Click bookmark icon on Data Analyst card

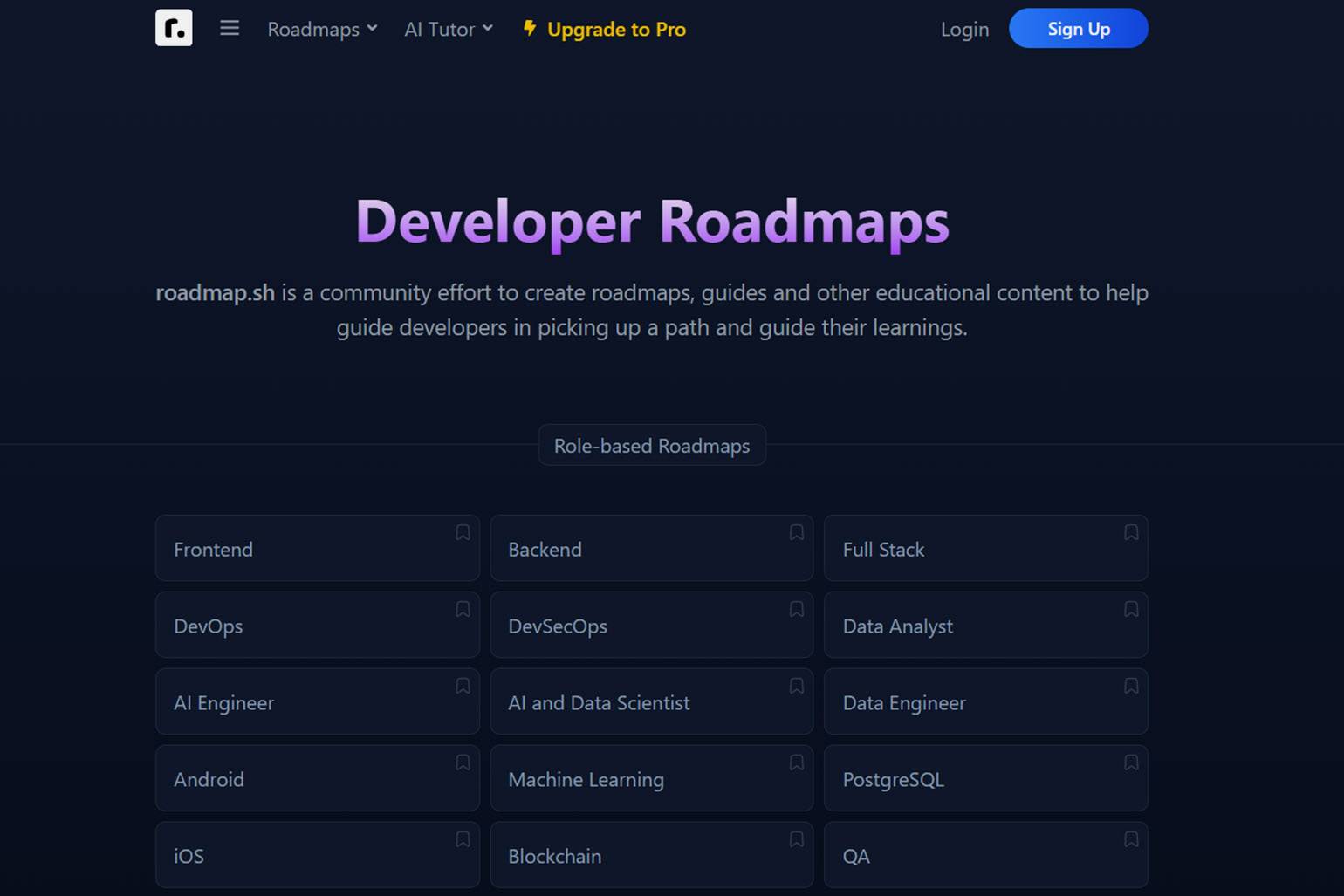click(1130, 609)
